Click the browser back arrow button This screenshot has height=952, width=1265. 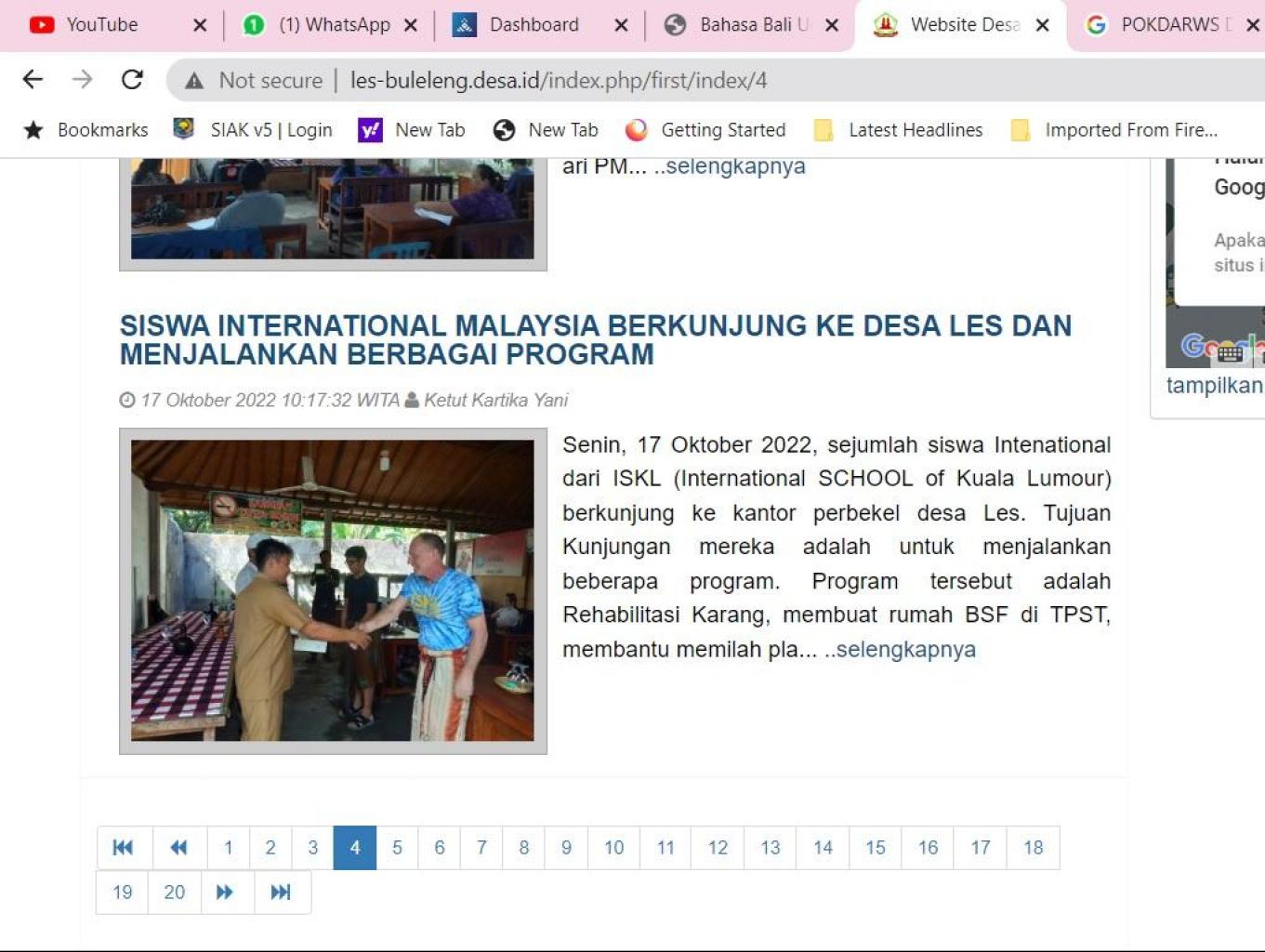33,80
